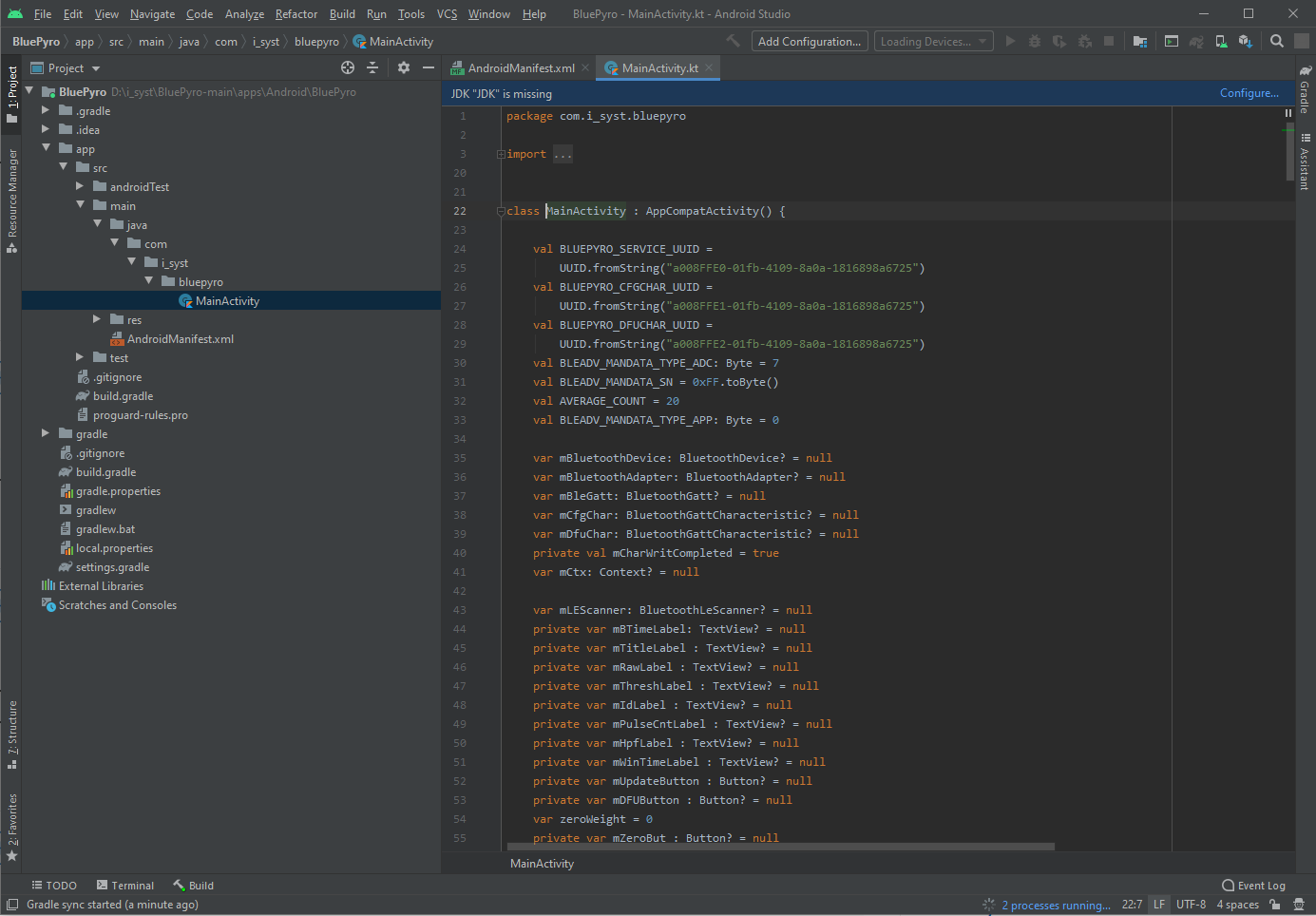Toggle the 1: Project tool window
1316x916 pixels.
point(11,94)
